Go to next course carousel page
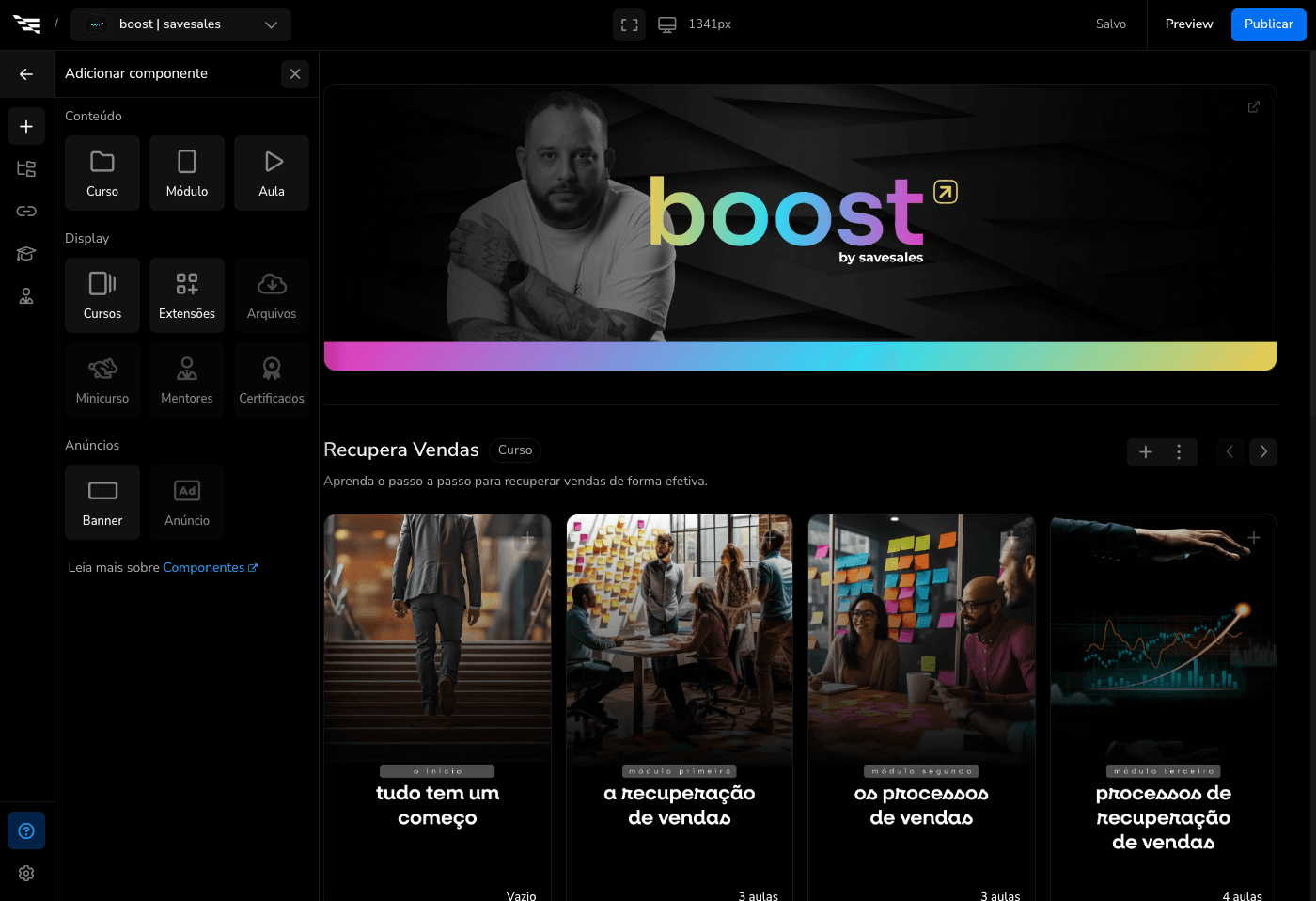The image size is (1316, 901). click(x=1263, y=452)
